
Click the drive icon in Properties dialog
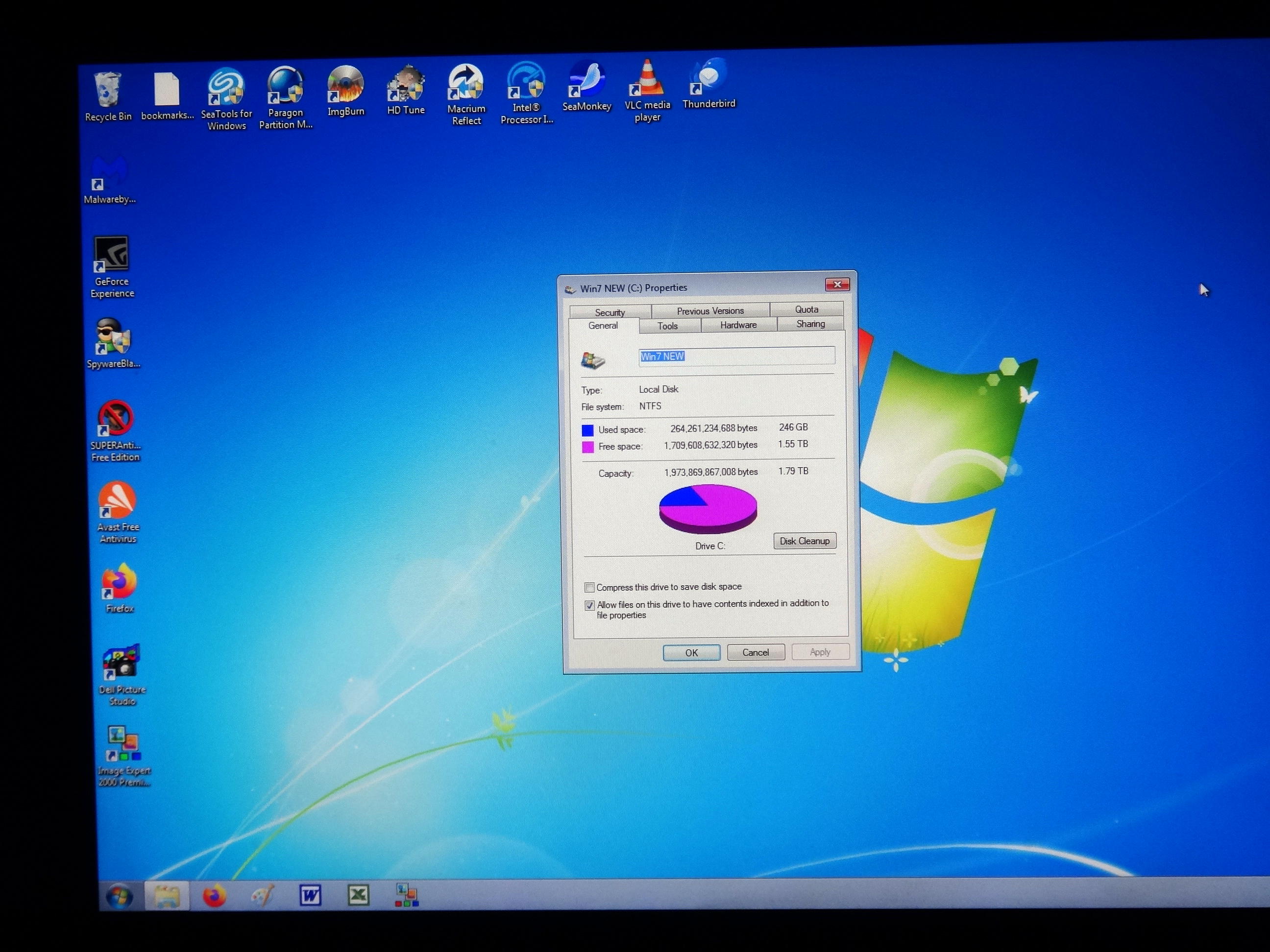[593, 360]
